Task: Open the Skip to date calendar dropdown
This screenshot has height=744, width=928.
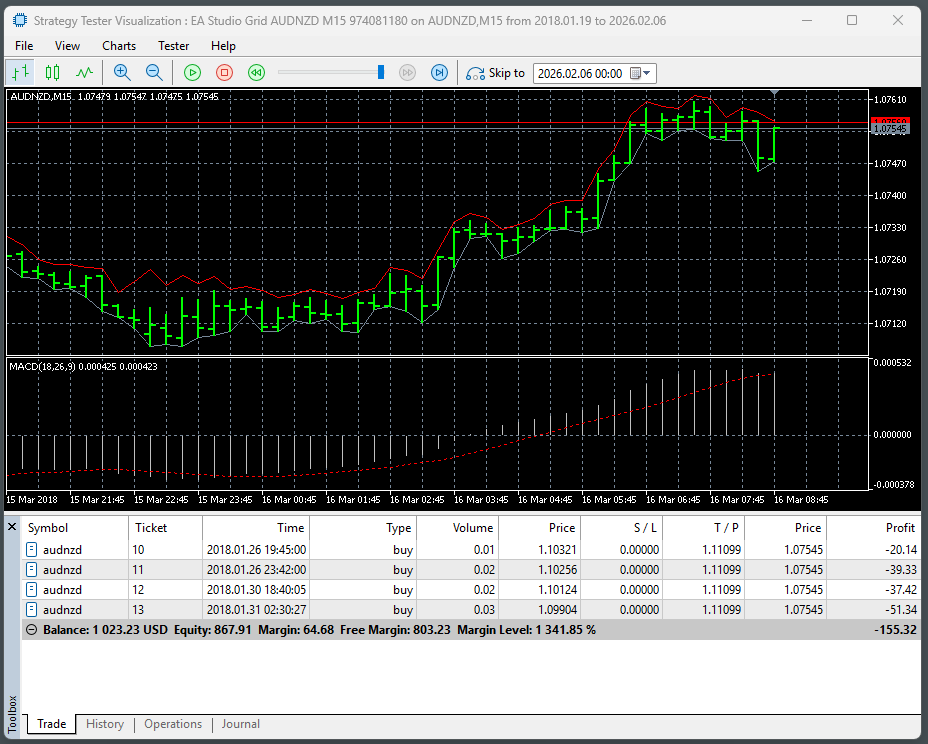Action: [641, 73]
